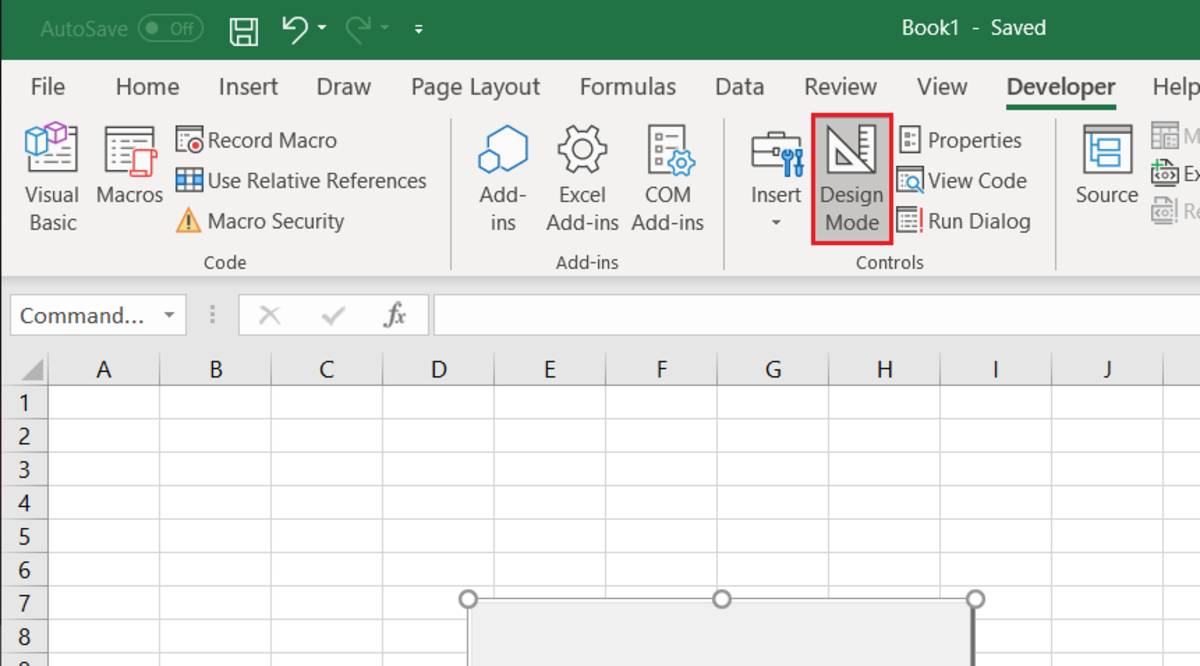Click into the formula bar input
Image resolution: width=1200 pixels, height=666 pixels.
pos(816,316)
